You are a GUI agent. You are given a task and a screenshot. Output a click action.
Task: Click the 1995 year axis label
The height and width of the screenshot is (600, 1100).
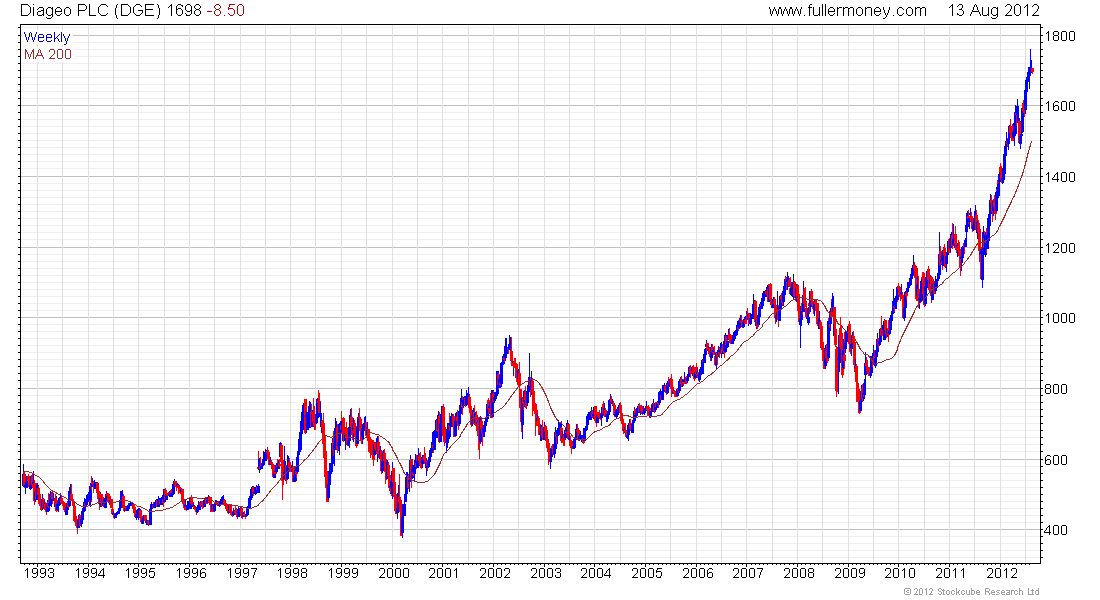tap(140, 573)
